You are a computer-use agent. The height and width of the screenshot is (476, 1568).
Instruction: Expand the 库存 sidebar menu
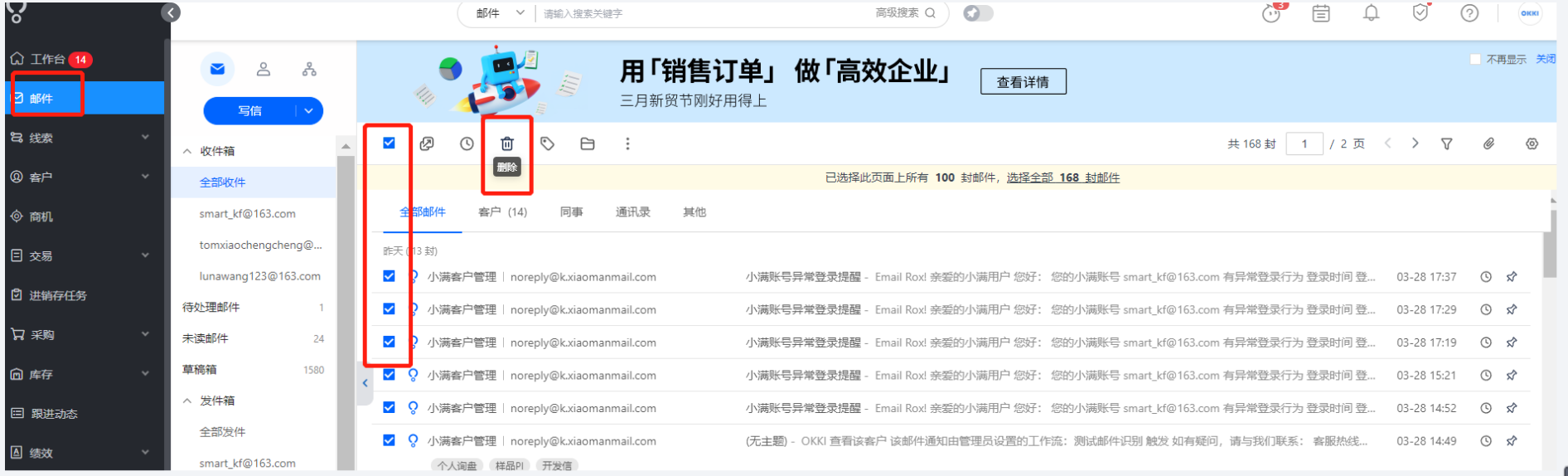[145, 374]
